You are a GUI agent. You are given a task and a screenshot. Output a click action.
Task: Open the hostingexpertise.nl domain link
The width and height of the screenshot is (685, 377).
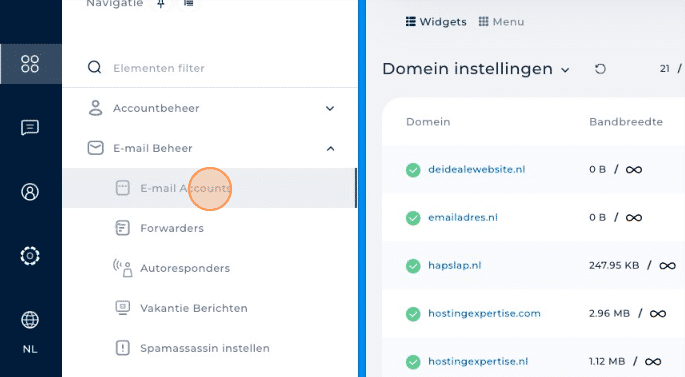(478, 362)
